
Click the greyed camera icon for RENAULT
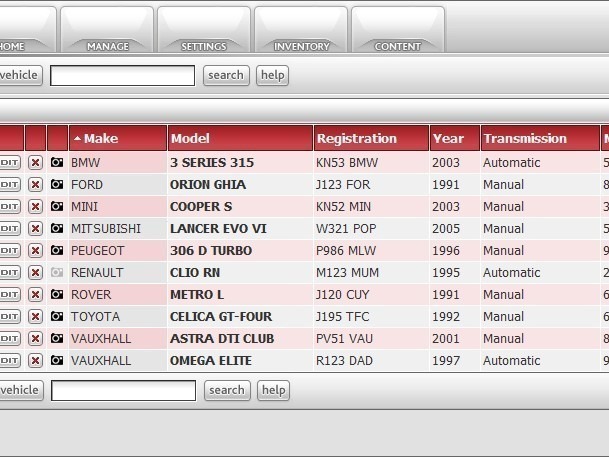tap(57, 273)
